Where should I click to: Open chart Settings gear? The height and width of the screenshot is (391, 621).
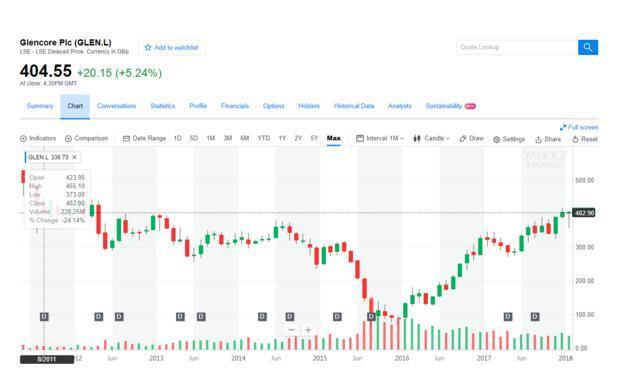[496, 139]
